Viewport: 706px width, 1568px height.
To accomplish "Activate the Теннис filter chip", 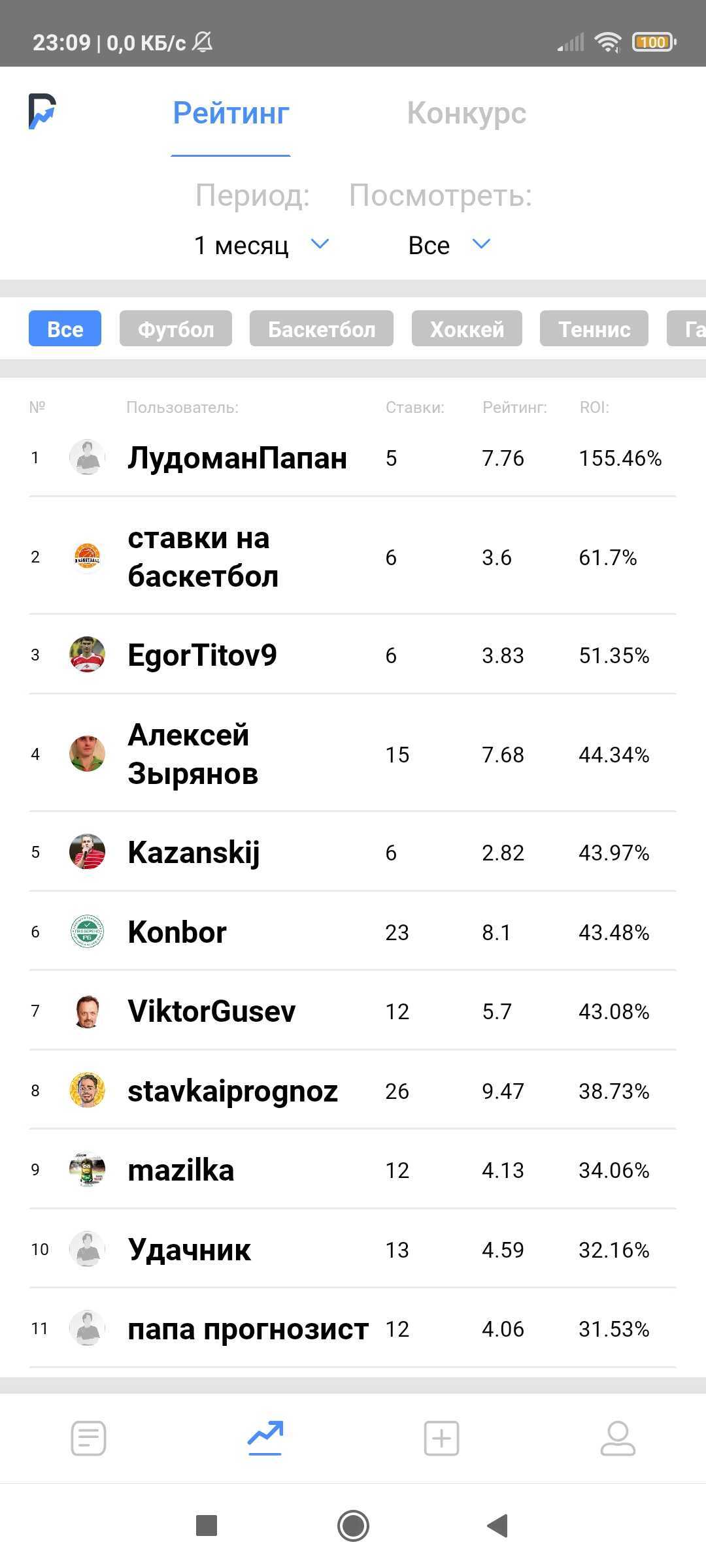I will pyautogui.click(x=594, y=329).
